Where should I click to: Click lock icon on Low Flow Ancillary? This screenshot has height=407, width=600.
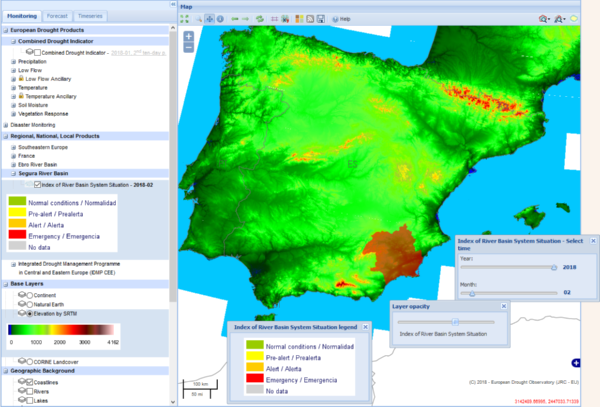(21, 78)
